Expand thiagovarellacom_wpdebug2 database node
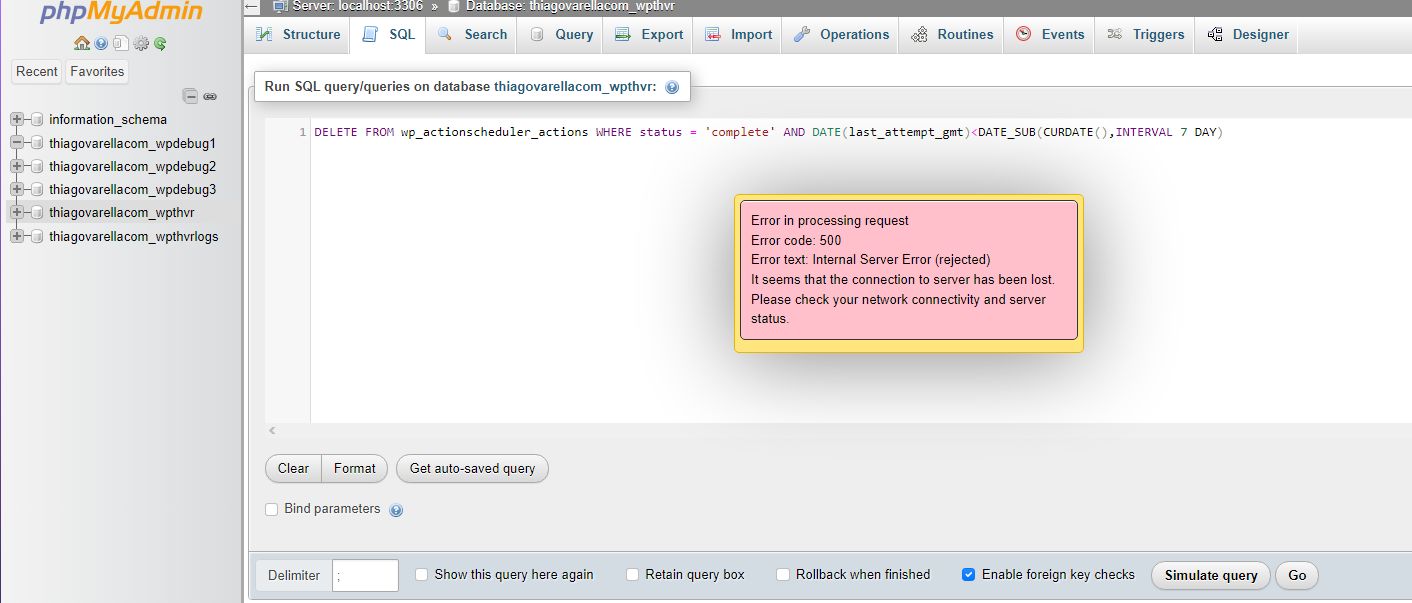1412x603 pixels. (17, 166)
